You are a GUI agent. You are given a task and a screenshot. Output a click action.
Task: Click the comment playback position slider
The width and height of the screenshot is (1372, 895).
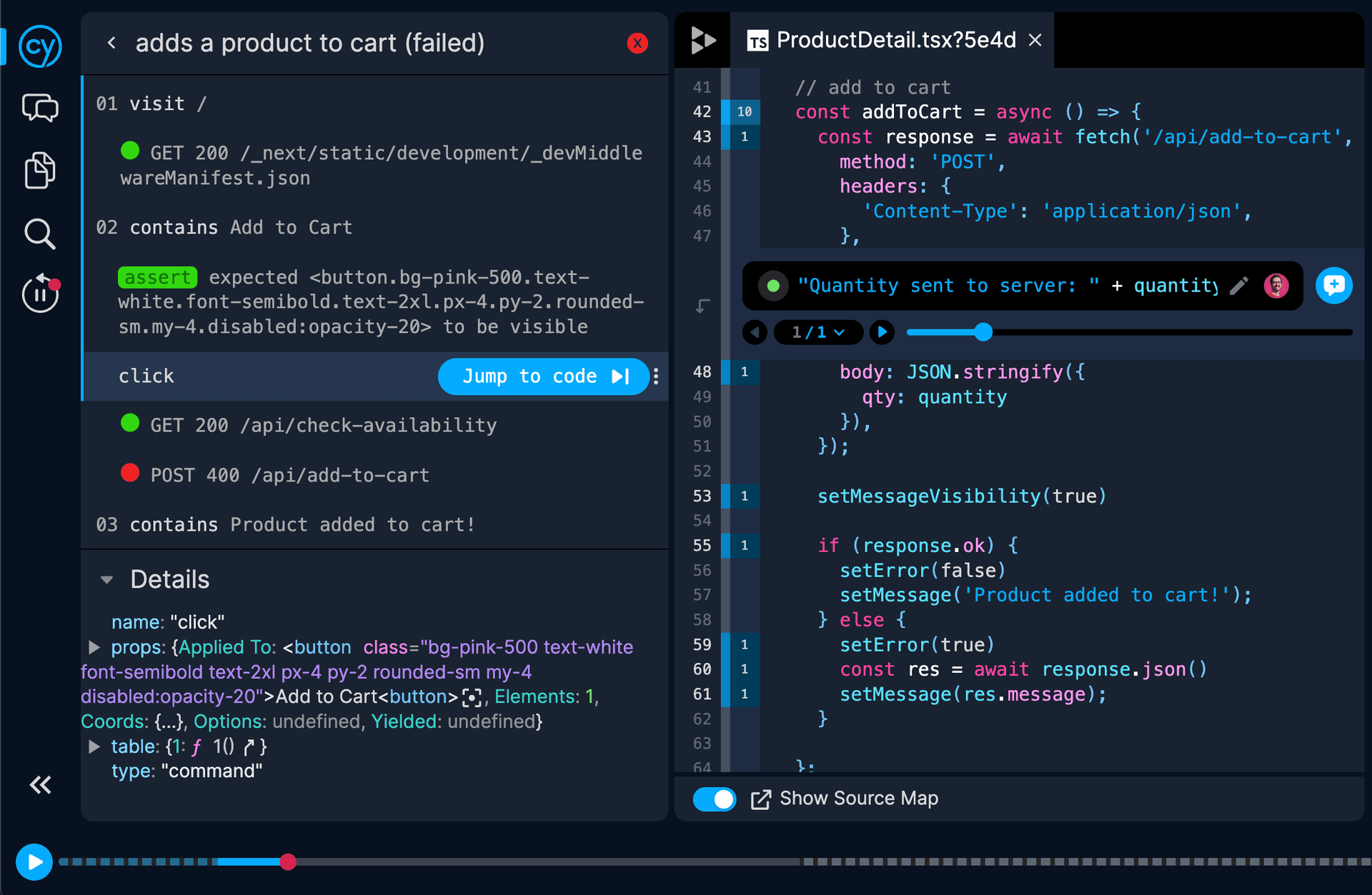point(985,332)
